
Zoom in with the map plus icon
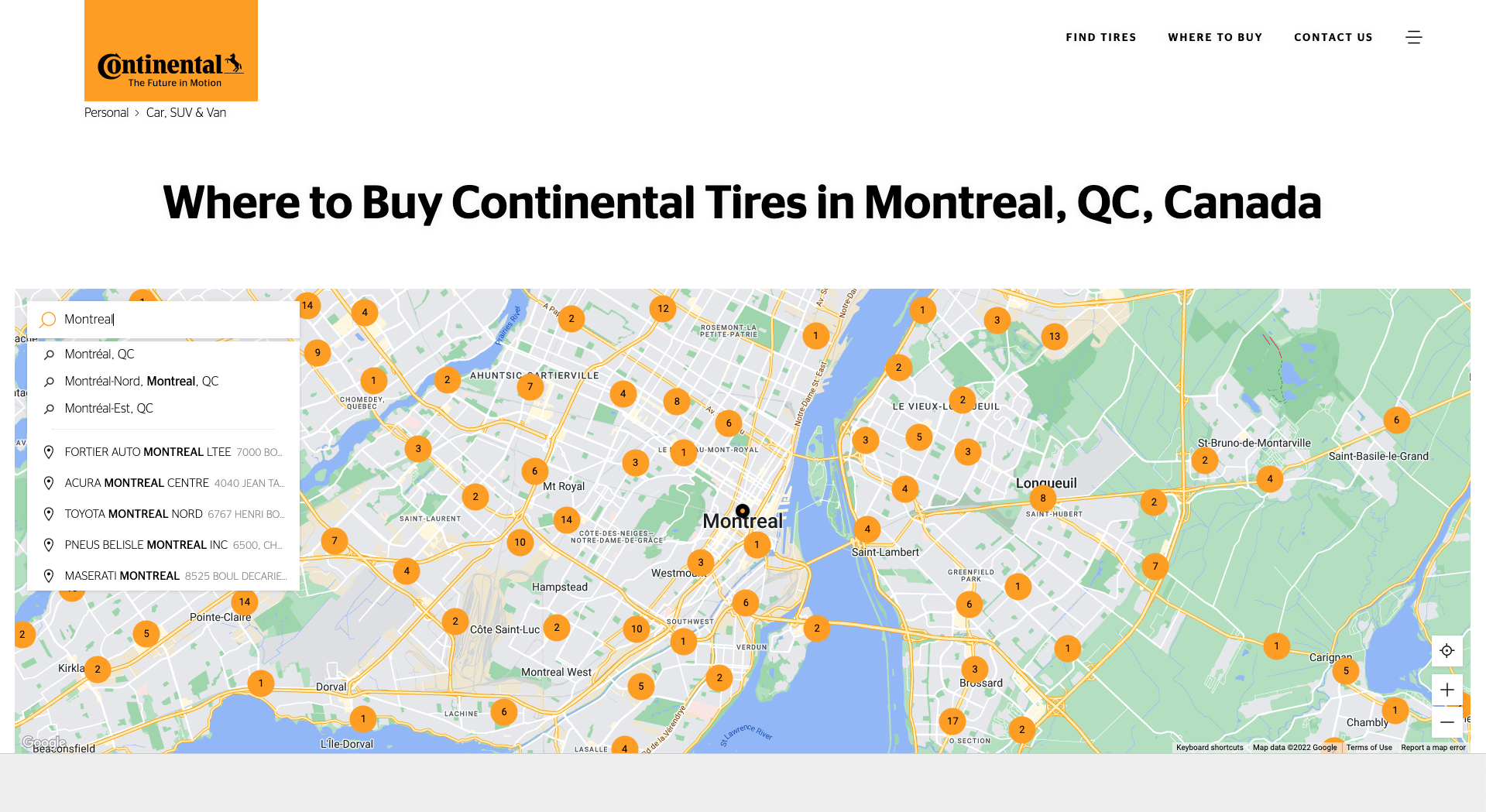click(x=1447, y=690)
